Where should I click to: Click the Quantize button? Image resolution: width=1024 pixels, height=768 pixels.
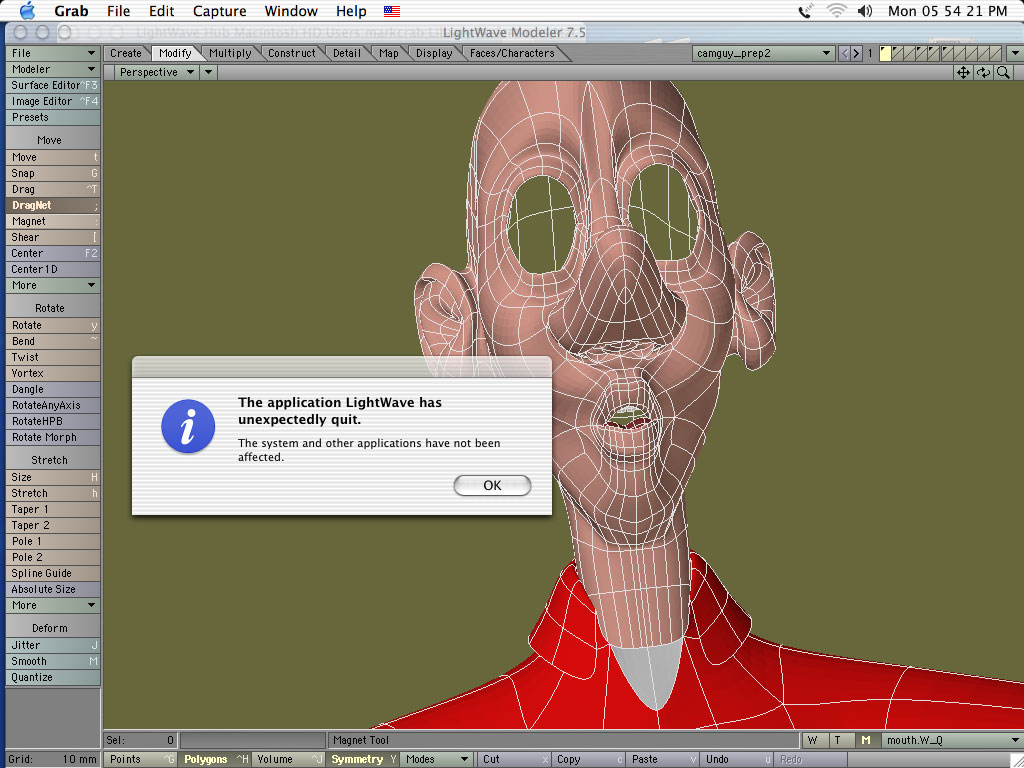click(53, 677)
